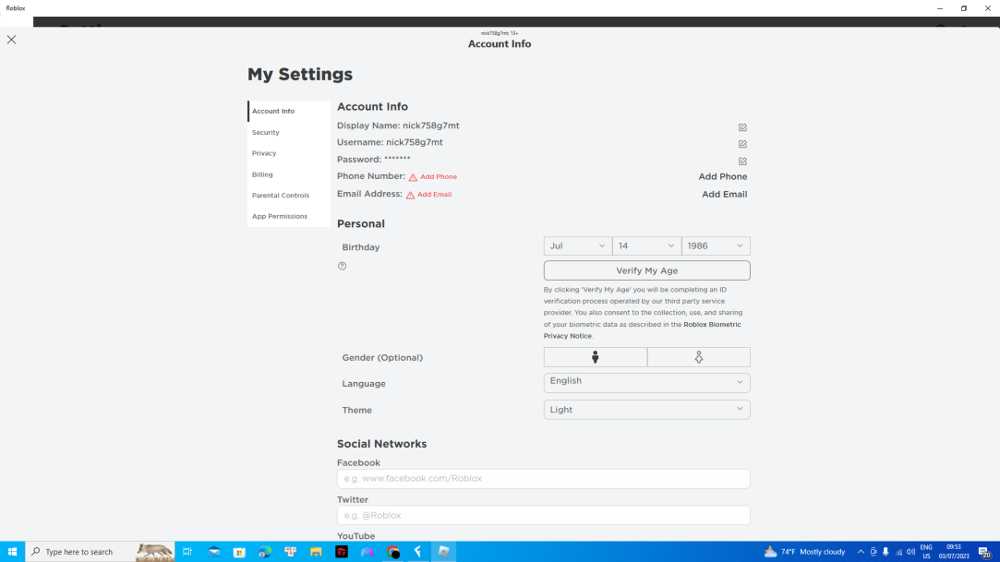
Task: Click the taskbar search box
Action: click(99, 552)
